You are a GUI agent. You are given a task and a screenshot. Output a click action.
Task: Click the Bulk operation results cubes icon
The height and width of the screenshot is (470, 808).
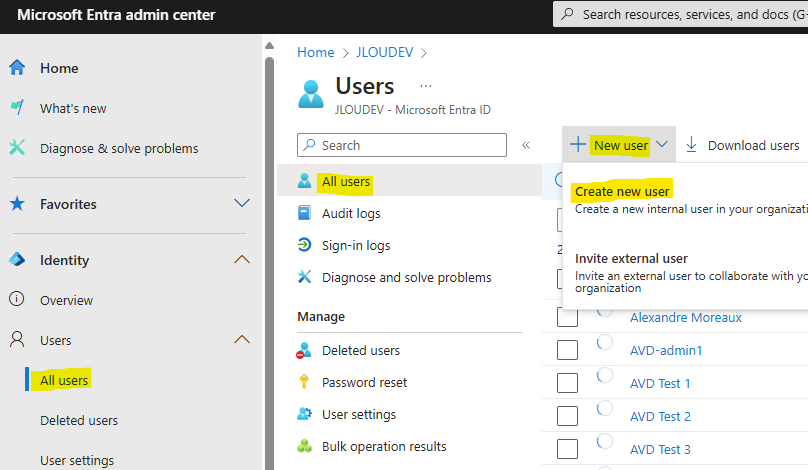305,446
